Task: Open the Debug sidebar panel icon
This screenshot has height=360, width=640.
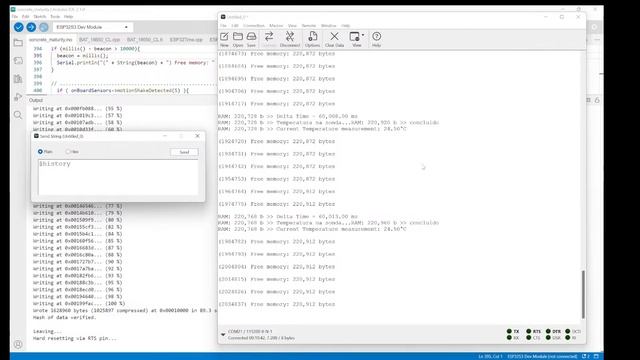Action: (18, 97)
